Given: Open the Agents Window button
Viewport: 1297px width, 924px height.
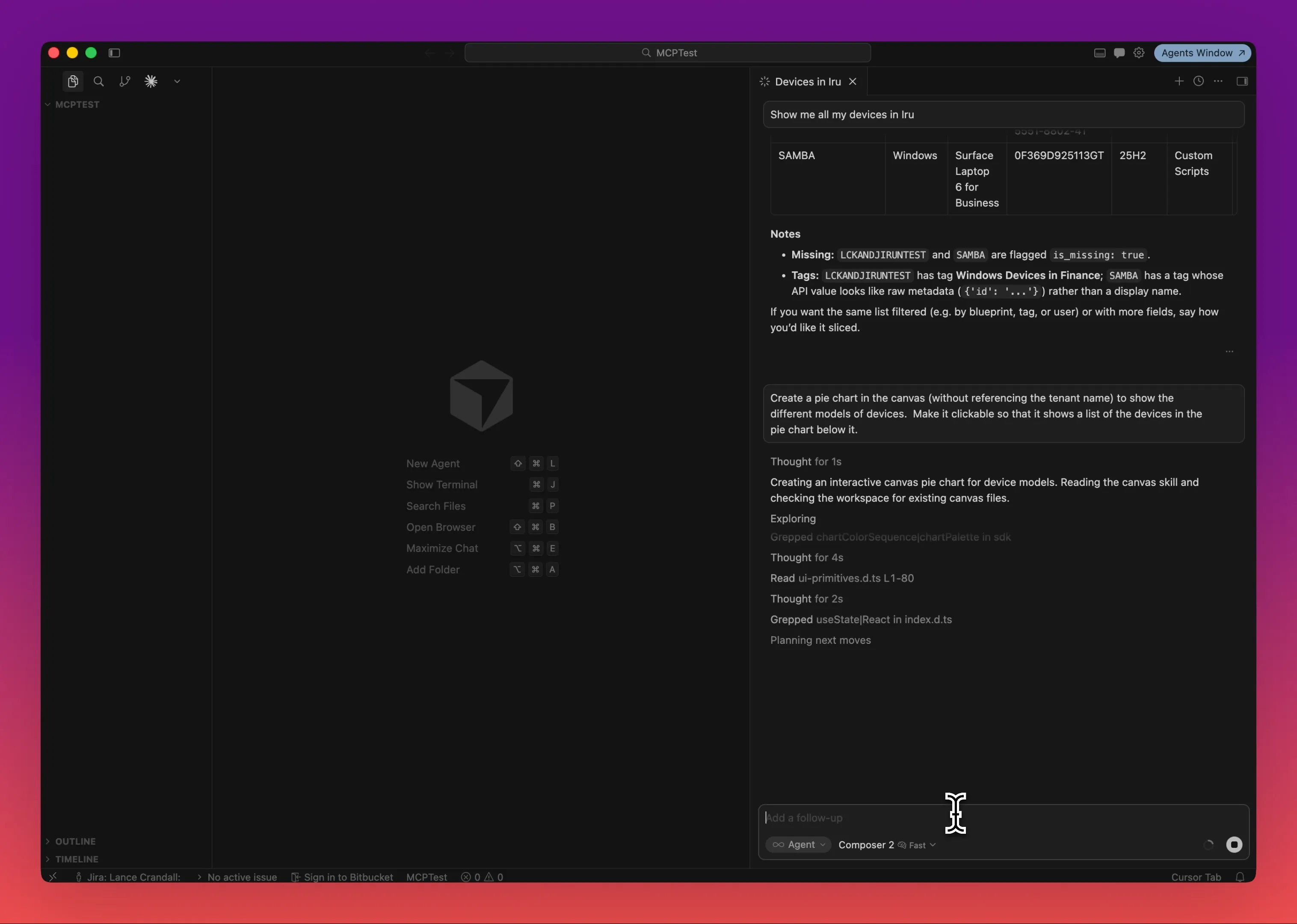Looking at the screenshot, I should coord(1202,53).
